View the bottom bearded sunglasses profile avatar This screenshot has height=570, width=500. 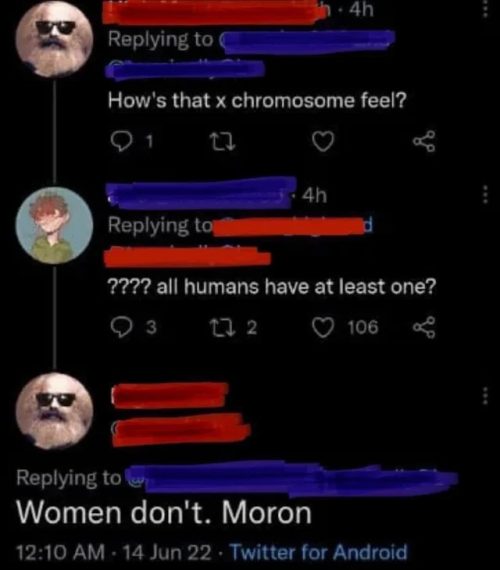click(55, 411)
